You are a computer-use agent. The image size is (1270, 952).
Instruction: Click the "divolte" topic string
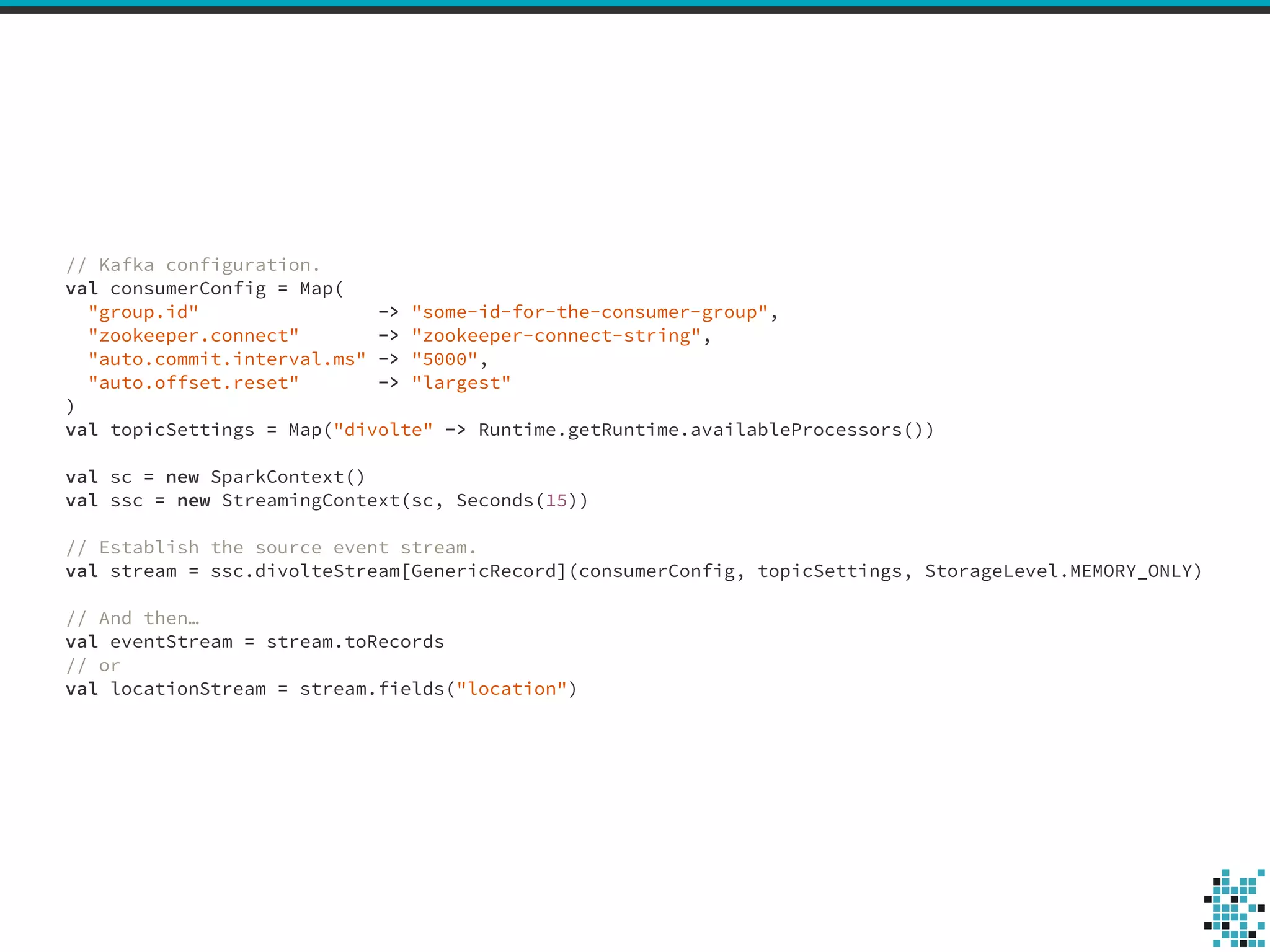(383, 430)
